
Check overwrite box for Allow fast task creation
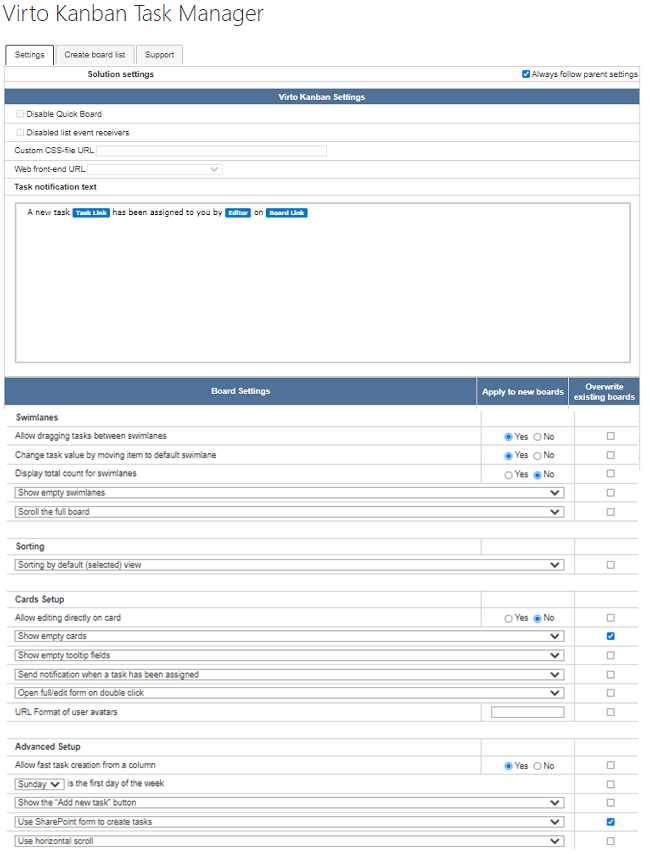point(611,765)
